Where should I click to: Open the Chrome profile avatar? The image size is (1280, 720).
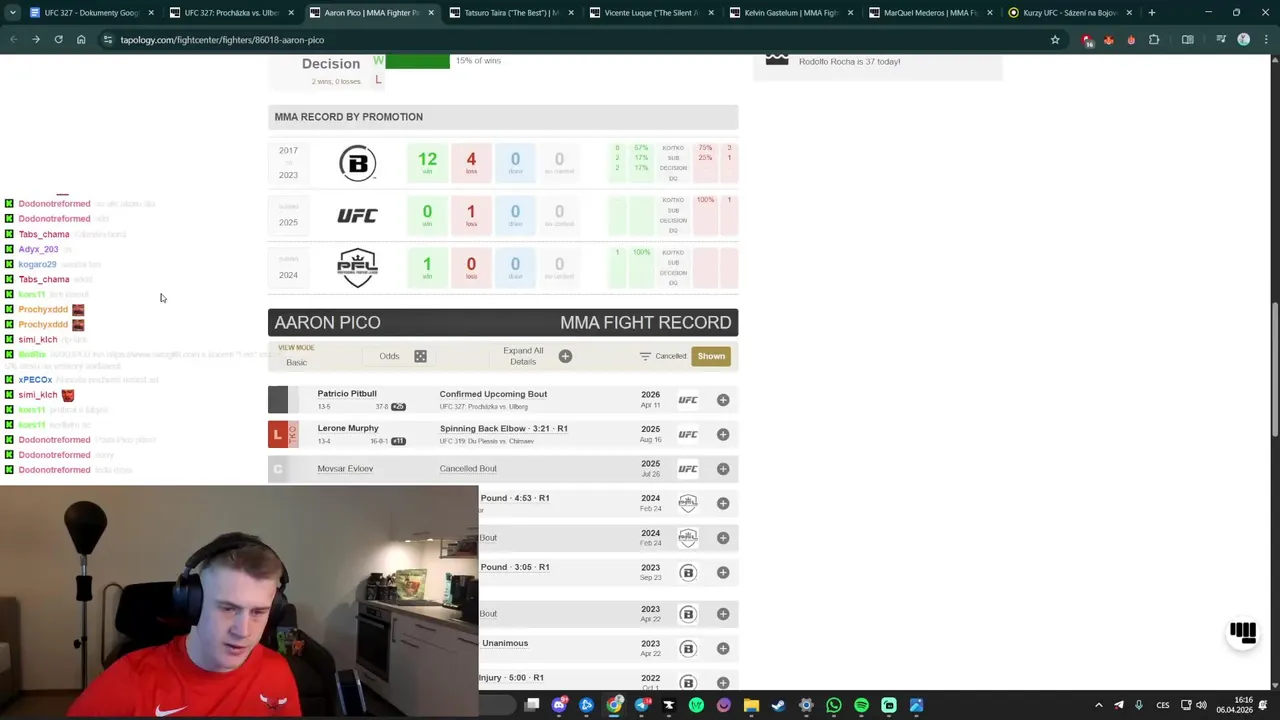(x=1244, y=40)
